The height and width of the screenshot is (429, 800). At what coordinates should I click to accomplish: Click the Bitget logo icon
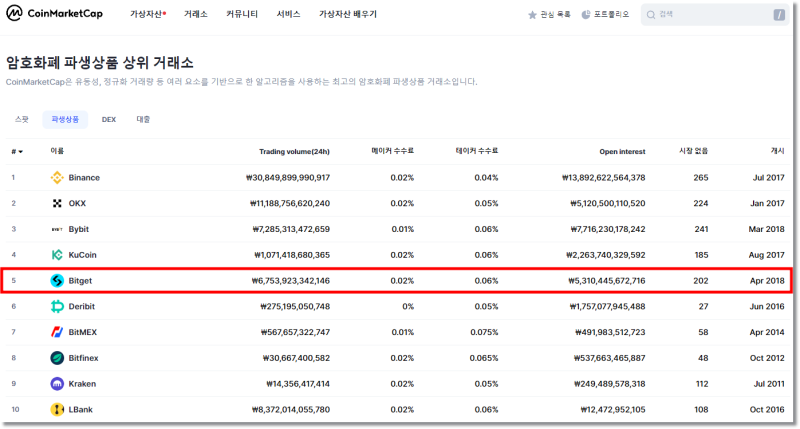(x=57, y=281)
